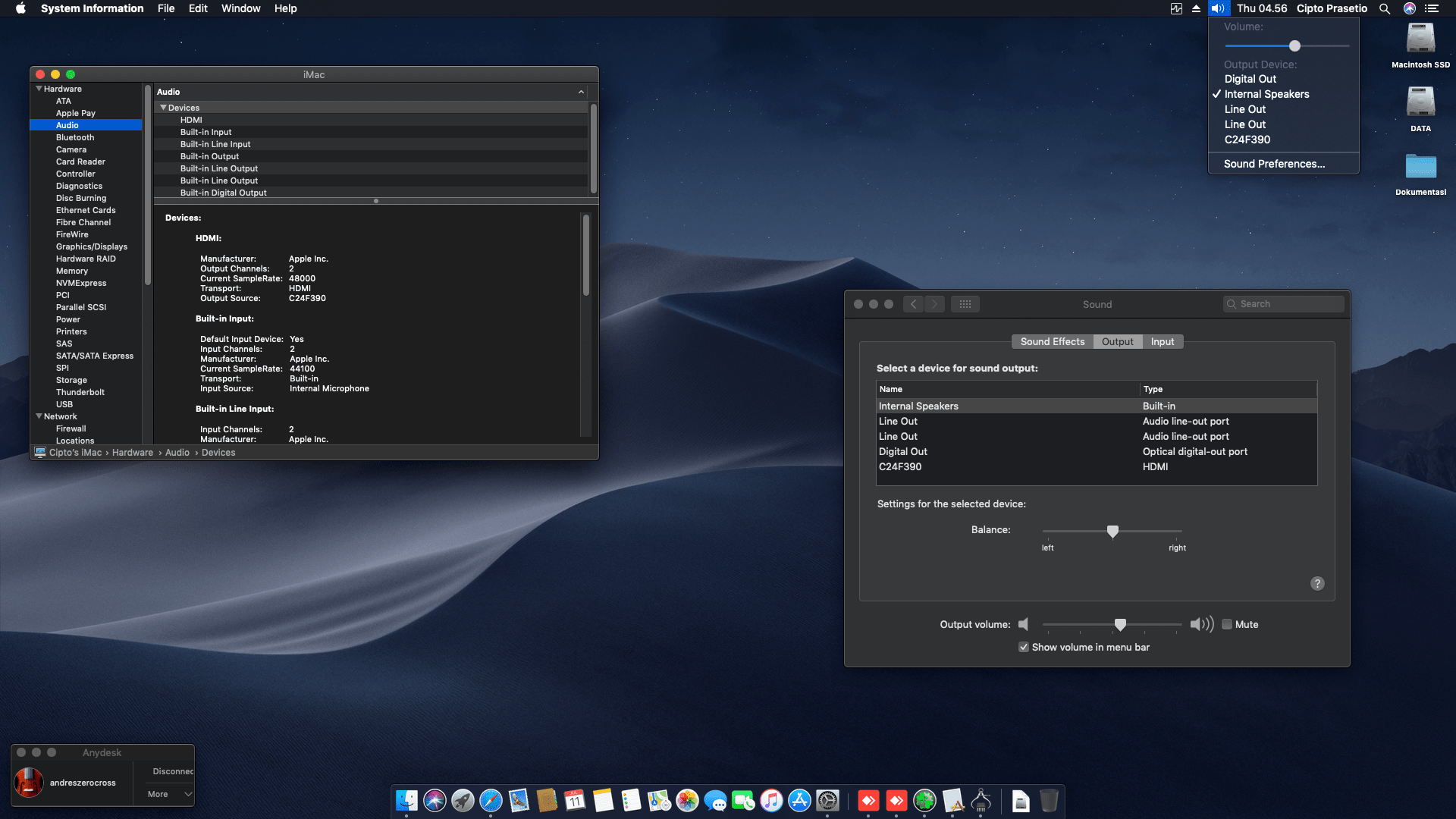The image size is (1456, 819).
Task: Open the Window menu in menu bar
Action: 240,8
